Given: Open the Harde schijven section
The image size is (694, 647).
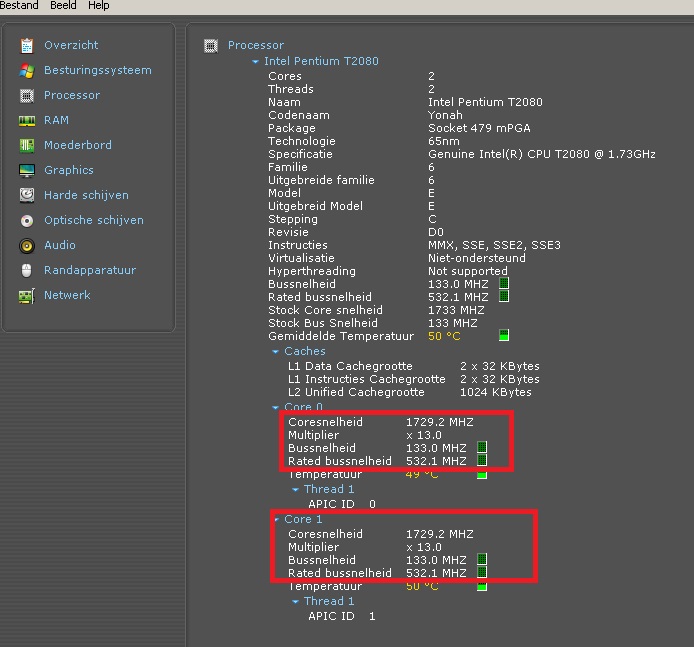Looking at the screenshot, I should [x=86, y=195].
